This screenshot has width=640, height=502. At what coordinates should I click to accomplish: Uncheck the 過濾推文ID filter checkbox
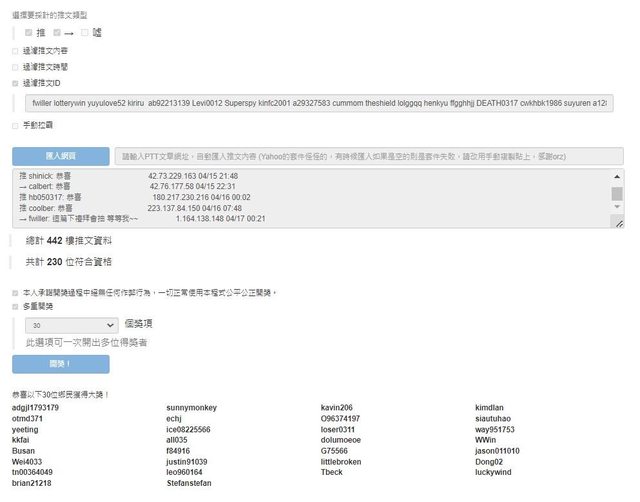click(x=15, y=83)
